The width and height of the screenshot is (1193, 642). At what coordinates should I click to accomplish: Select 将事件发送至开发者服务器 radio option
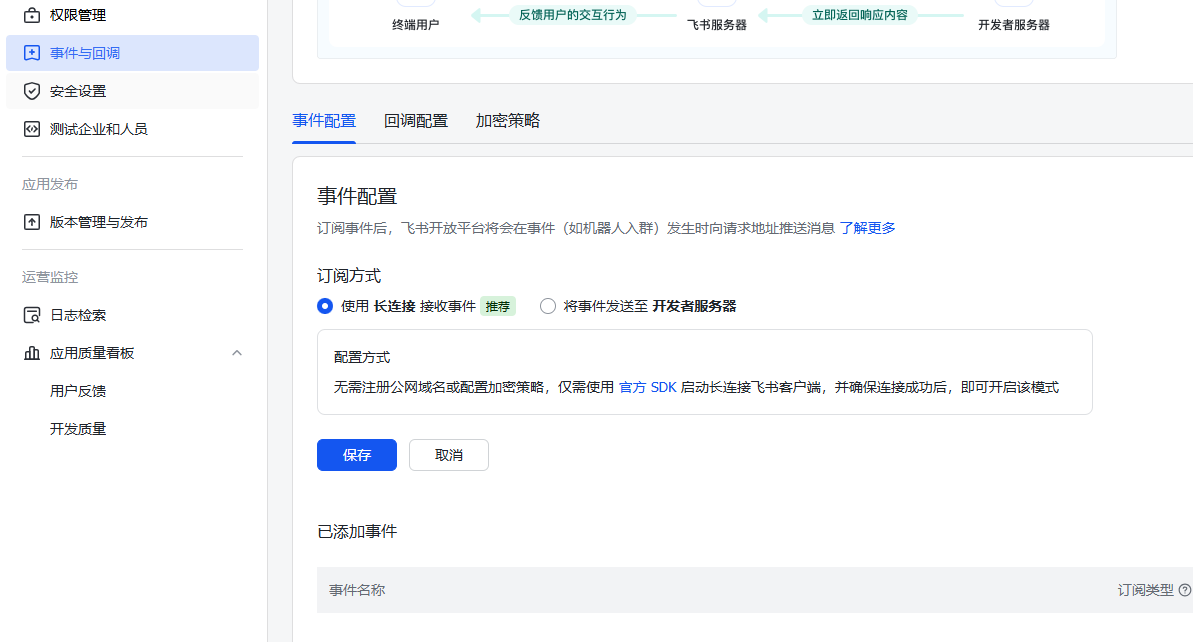548,307
